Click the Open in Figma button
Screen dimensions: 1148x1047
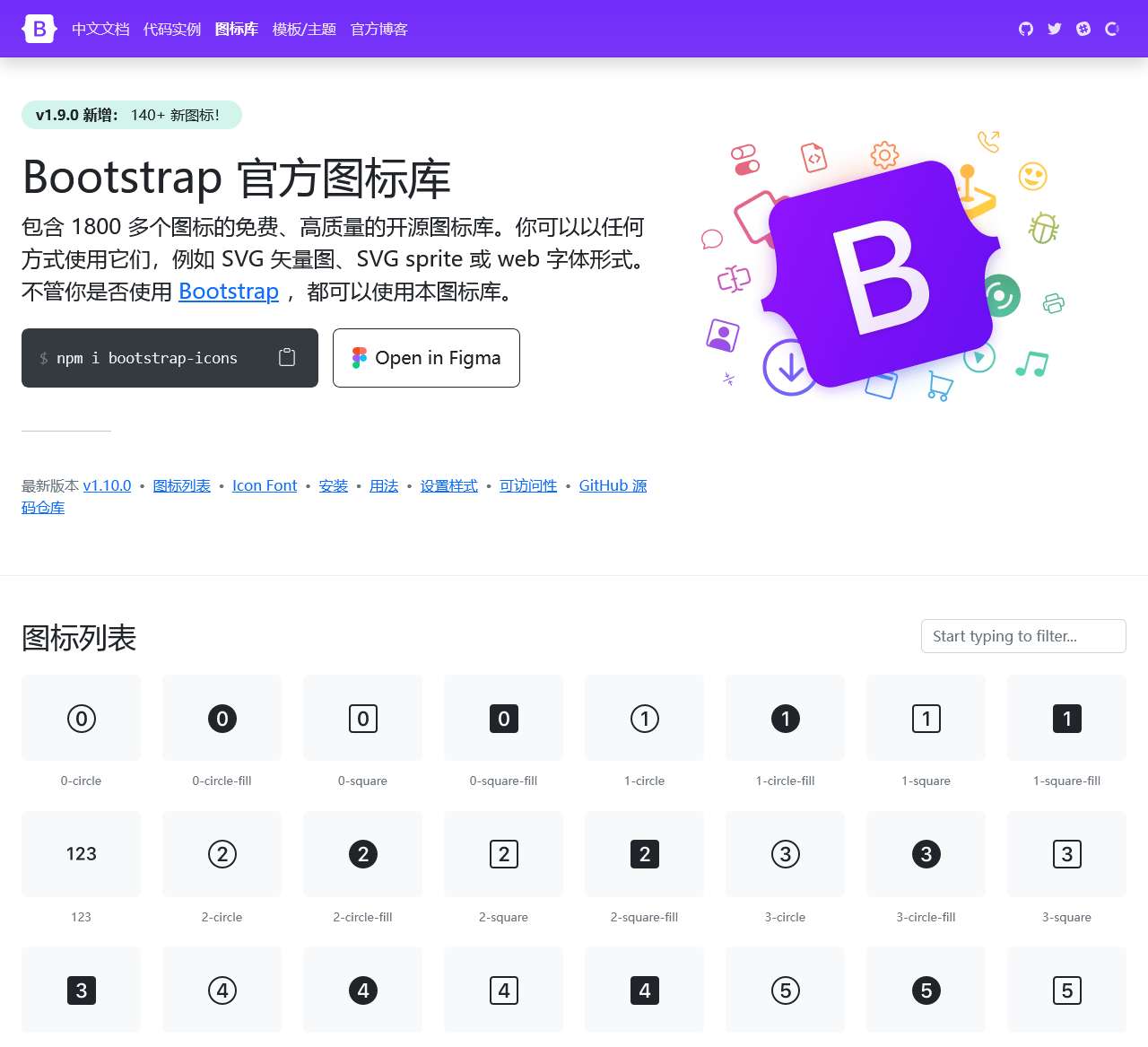click(426, 358)
